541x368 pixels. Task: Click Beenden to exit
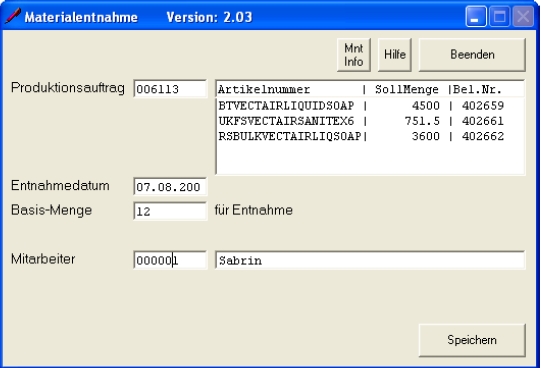(472, 55)
